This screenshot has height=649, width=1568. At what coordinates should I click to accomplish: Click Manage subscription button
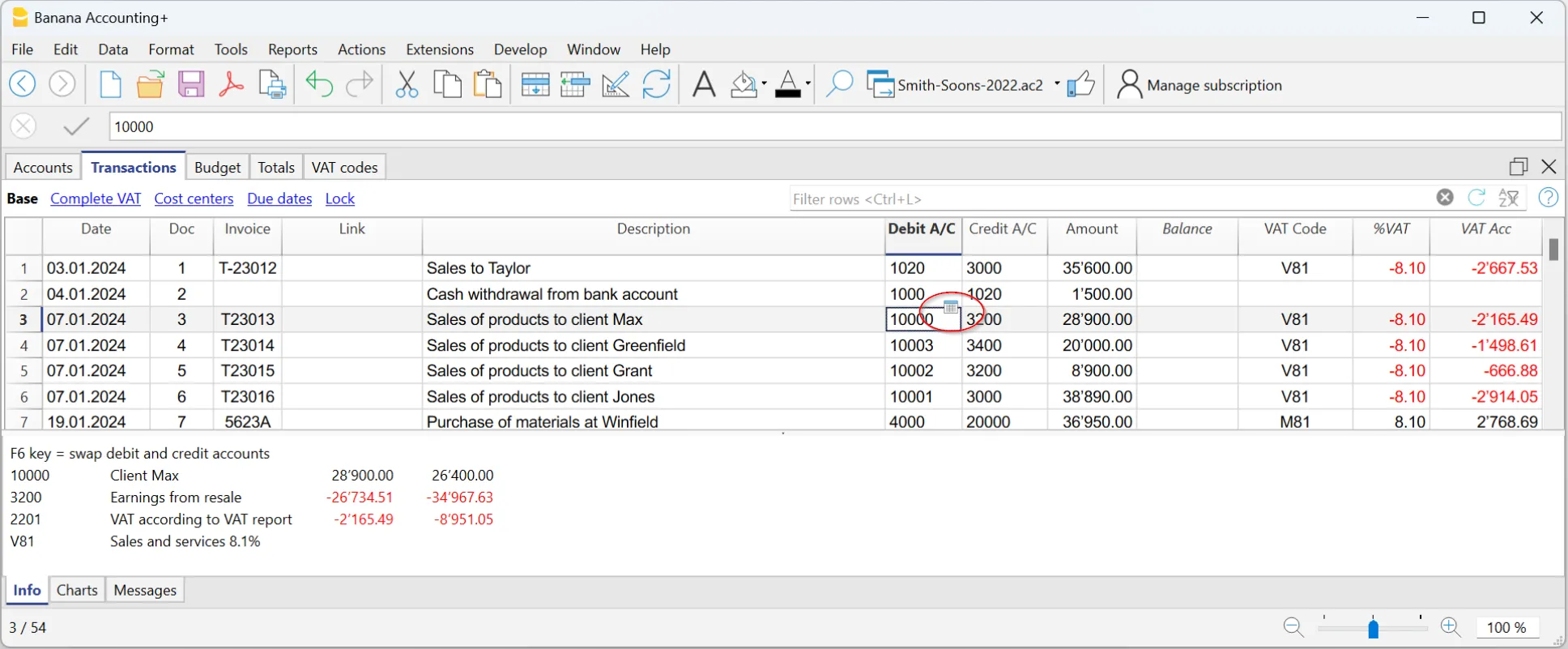[x=1199, y=85]
